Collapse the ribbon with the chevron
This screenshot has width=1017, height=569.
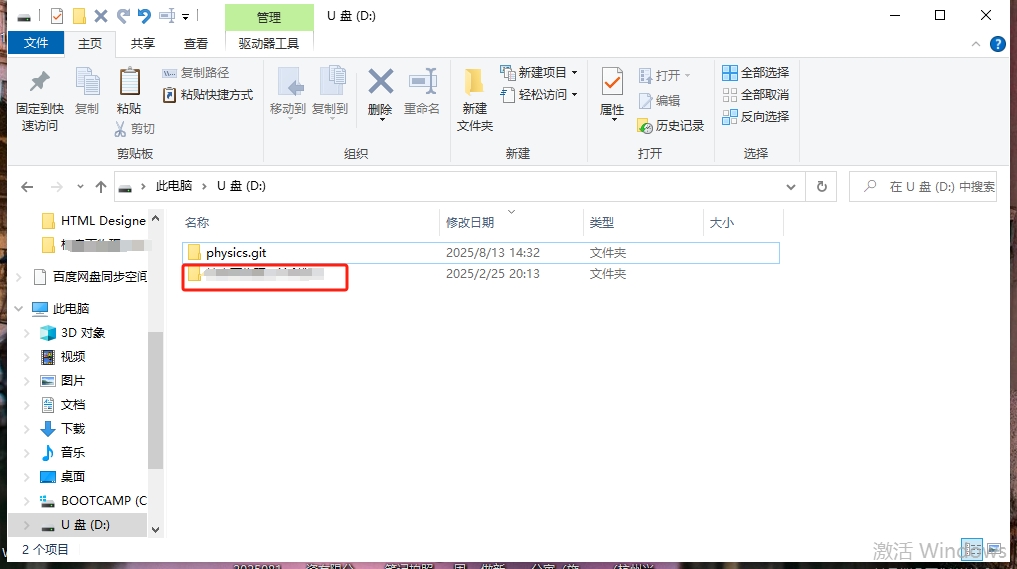975,44
